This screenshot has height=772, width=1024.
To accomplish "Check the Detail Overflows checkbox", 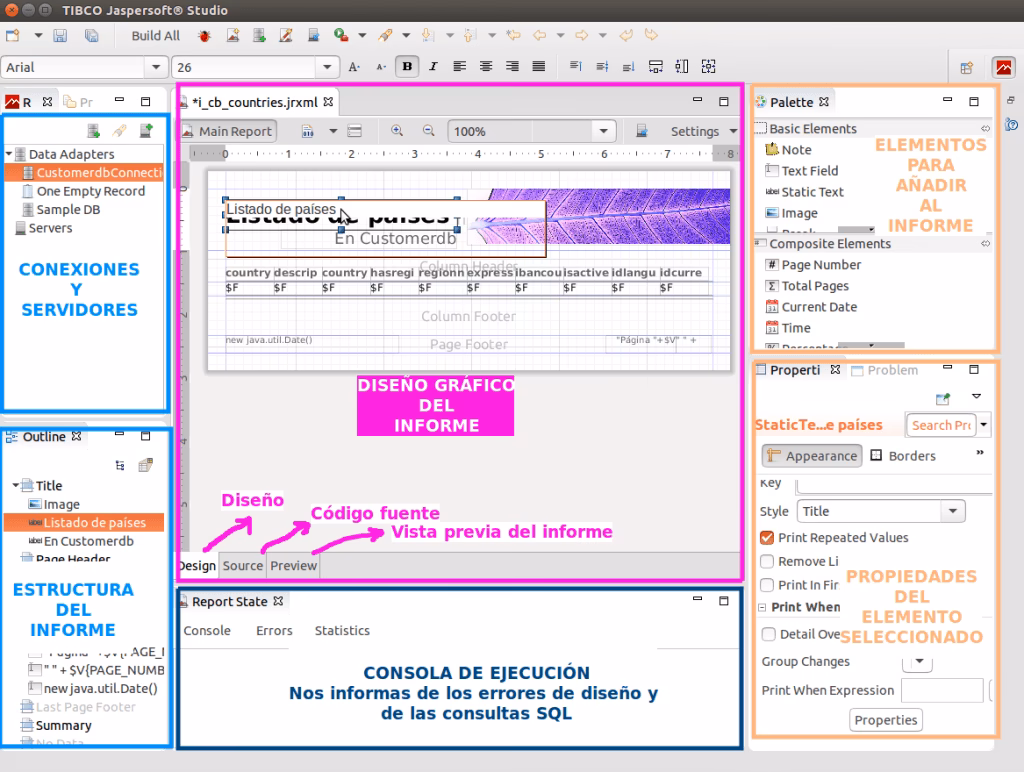I will pos(768,634).
